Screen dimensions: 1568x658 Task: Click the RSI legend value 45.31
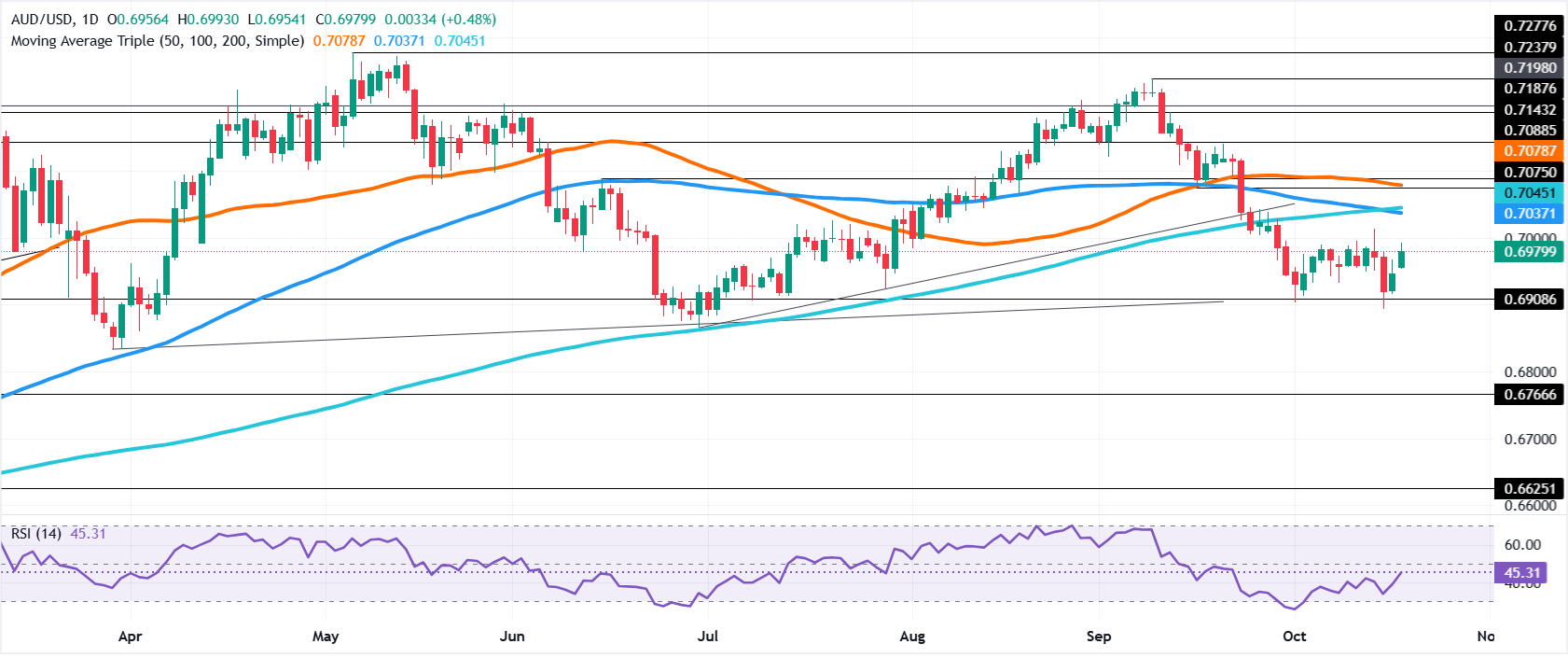(89, 534)
